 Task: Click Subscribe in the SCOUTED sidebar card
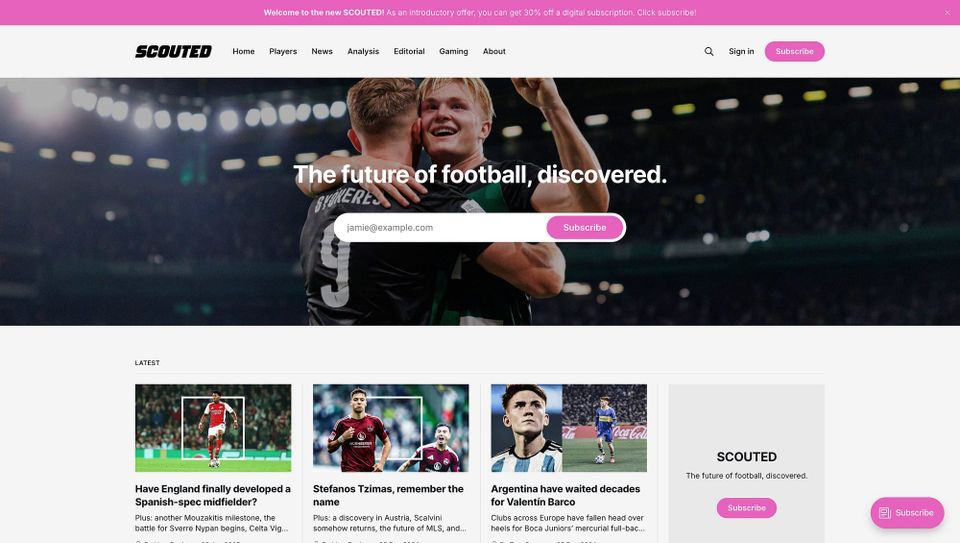click(x=746, y=508)
